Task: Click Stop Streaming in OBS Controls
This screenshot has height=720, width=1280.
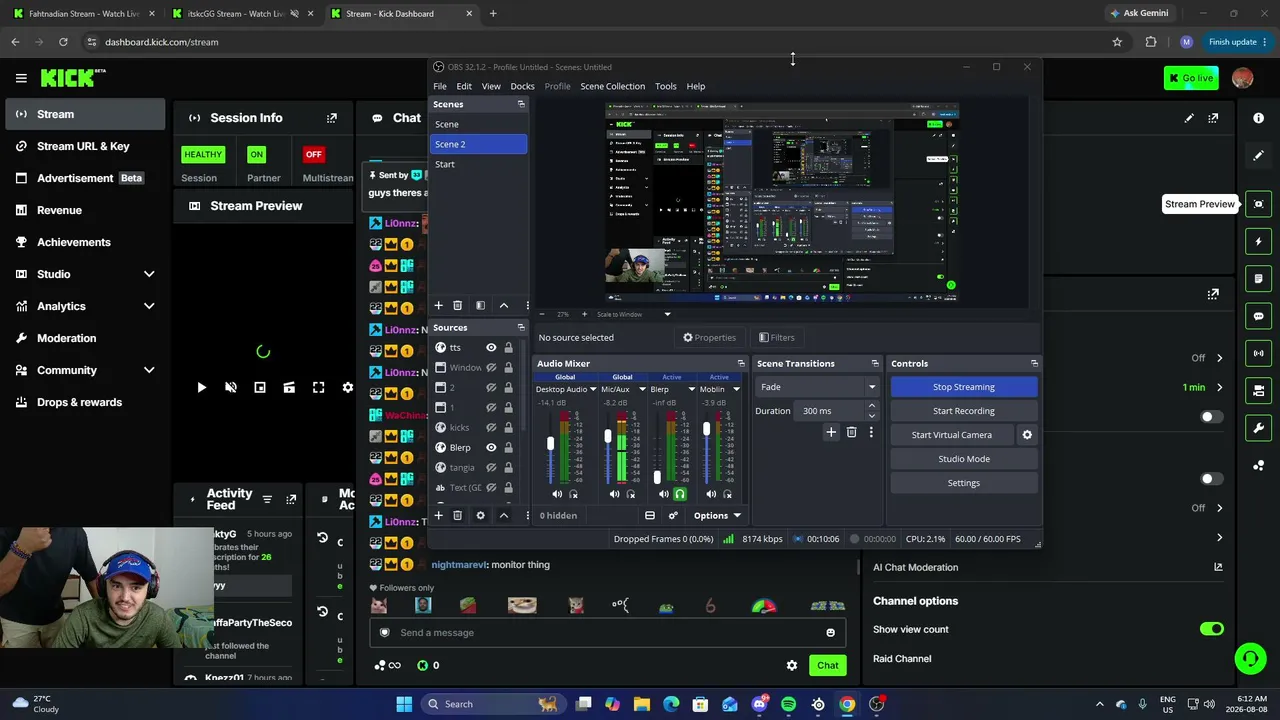Action: click(964, 387)
